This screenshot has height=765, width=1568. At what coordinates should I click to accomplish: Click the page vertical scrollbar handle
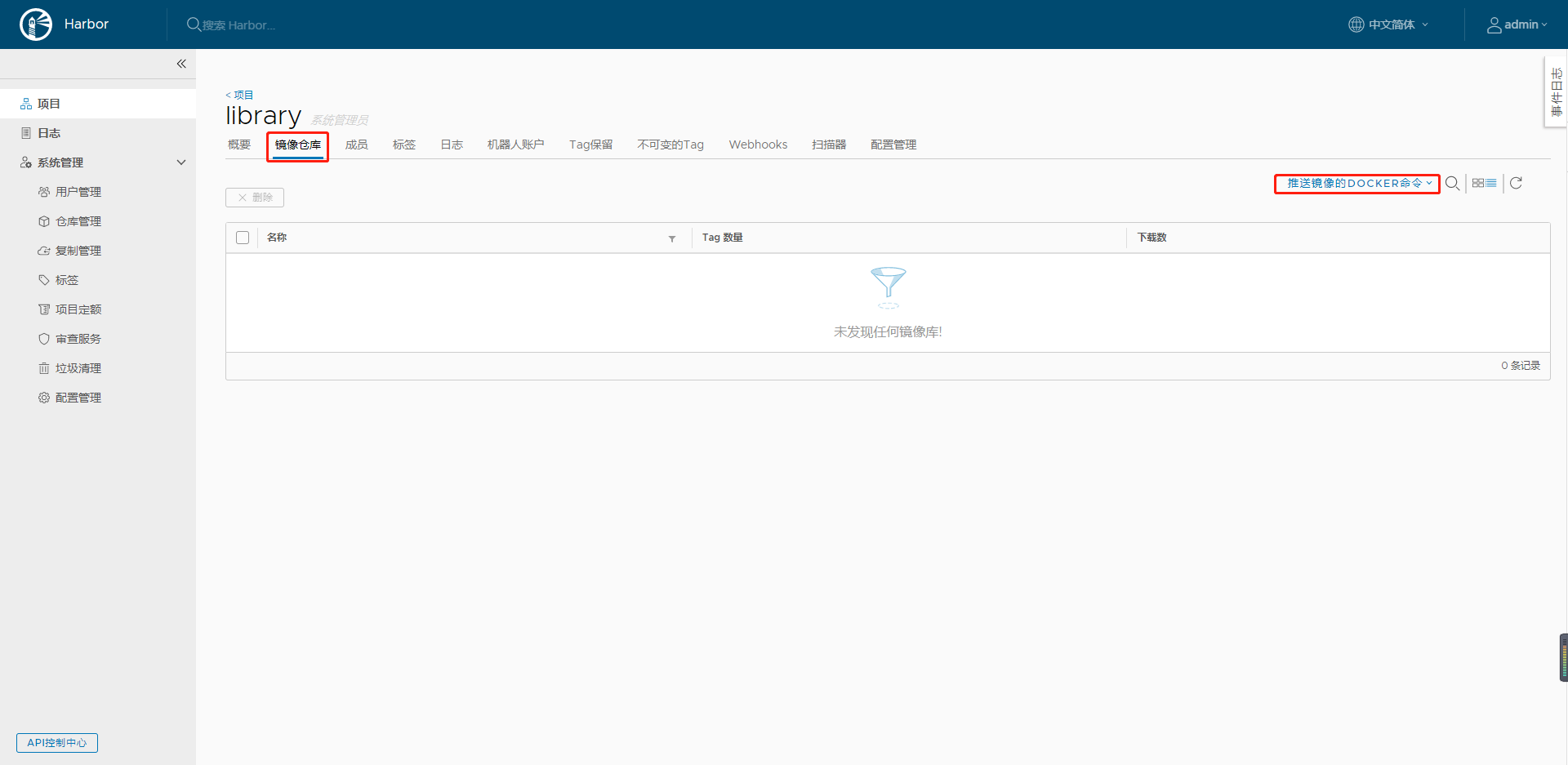(x=1564, y=657)
